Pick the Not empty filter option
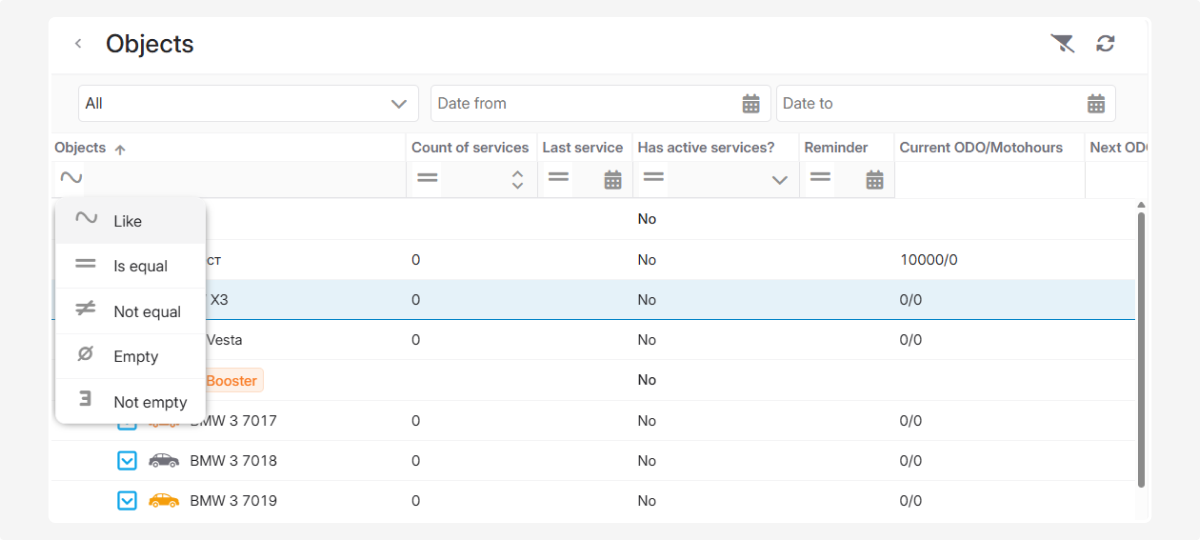This screenshot has height=540, width=1200. point(150,402)
